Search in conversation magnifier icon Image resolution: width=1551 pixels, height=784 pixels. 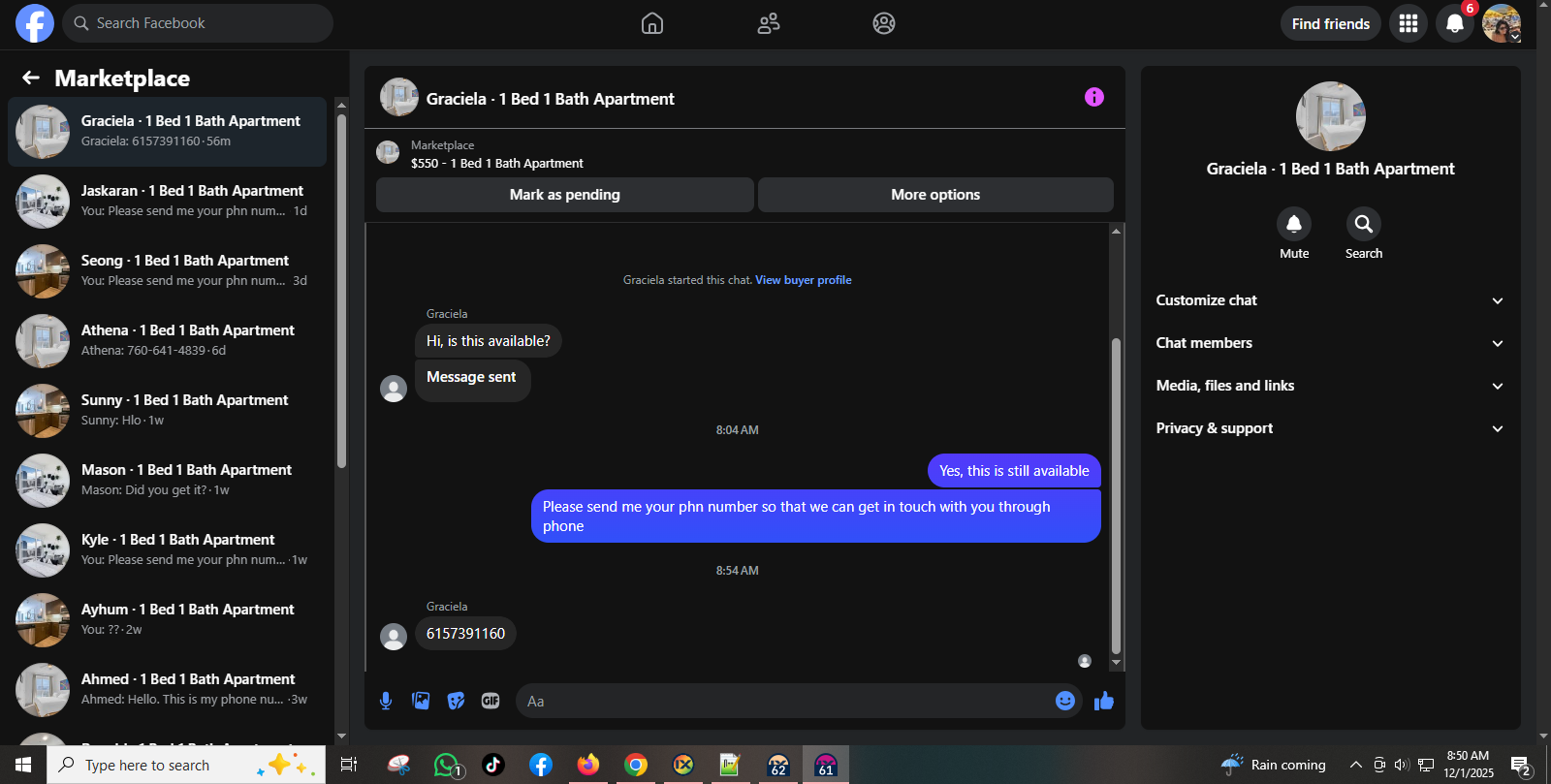point(1364,224)
